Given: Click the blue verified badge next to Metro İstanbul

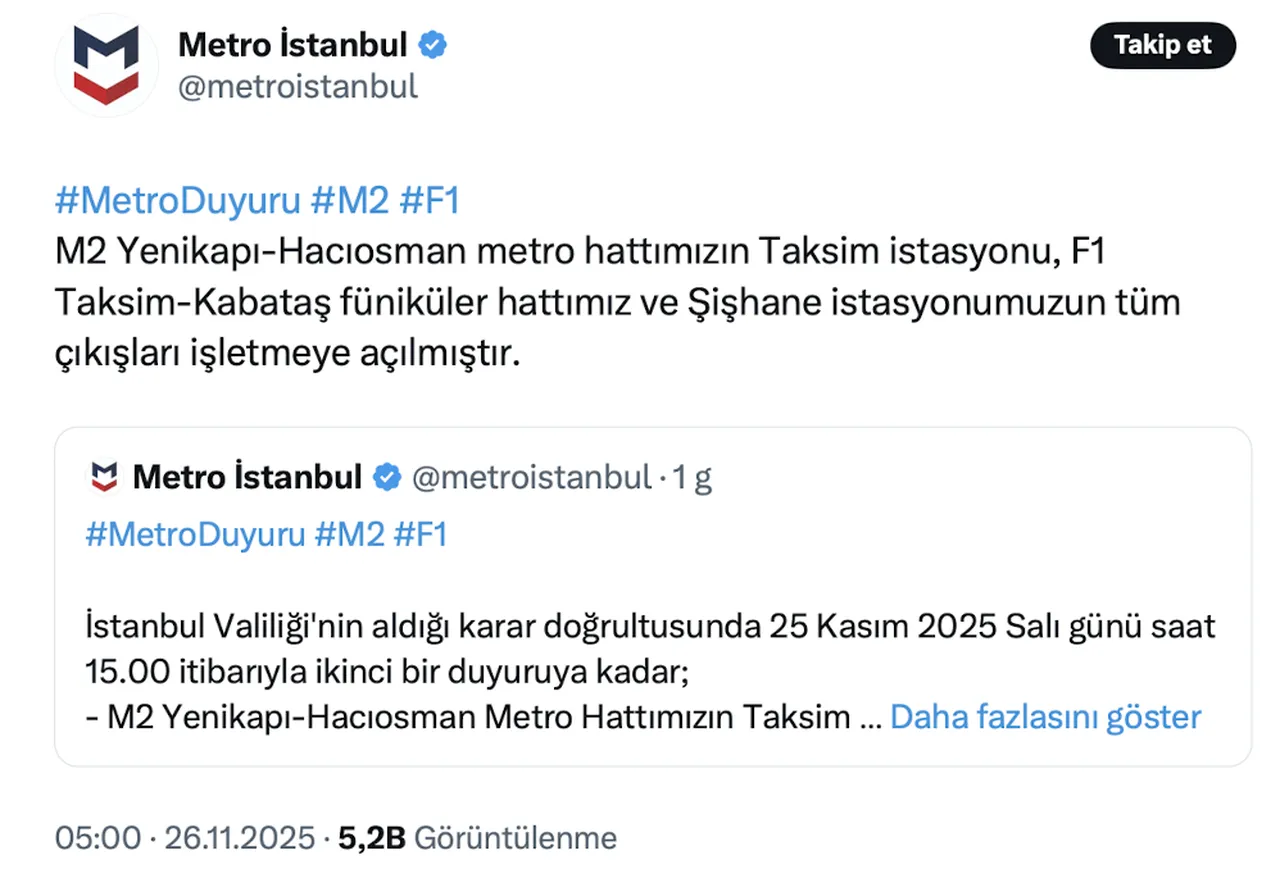Looking at the screenshot, I should tap(432, 44).
